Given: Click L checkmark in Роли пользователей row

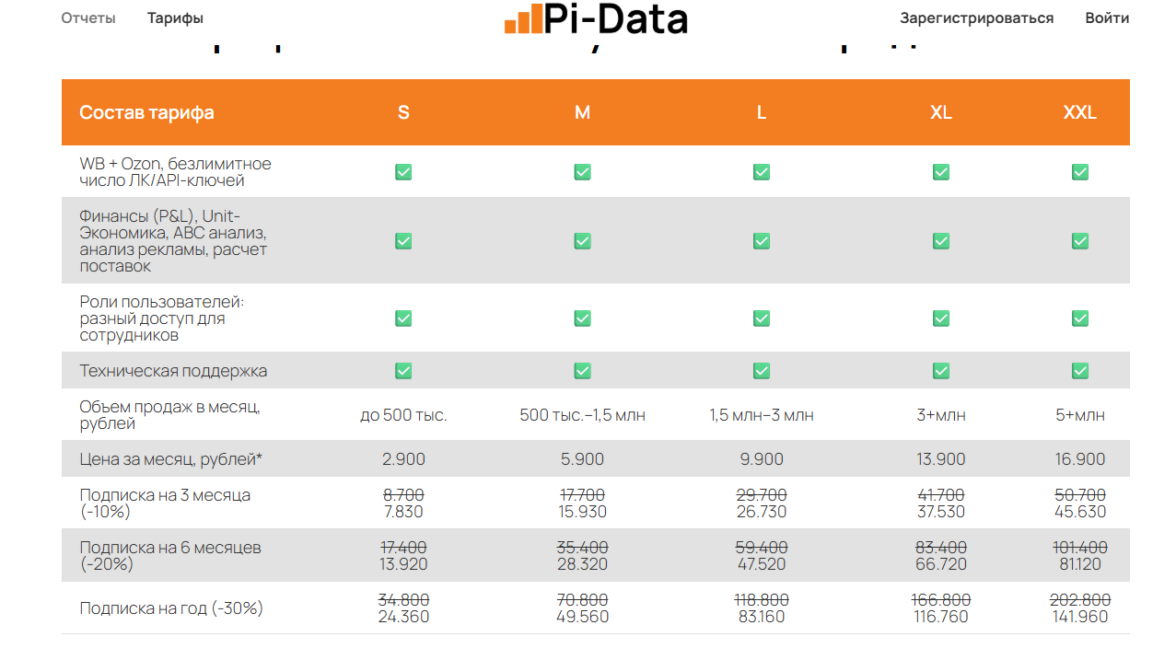Looking at the screenshot, I should tap(761, 318).
